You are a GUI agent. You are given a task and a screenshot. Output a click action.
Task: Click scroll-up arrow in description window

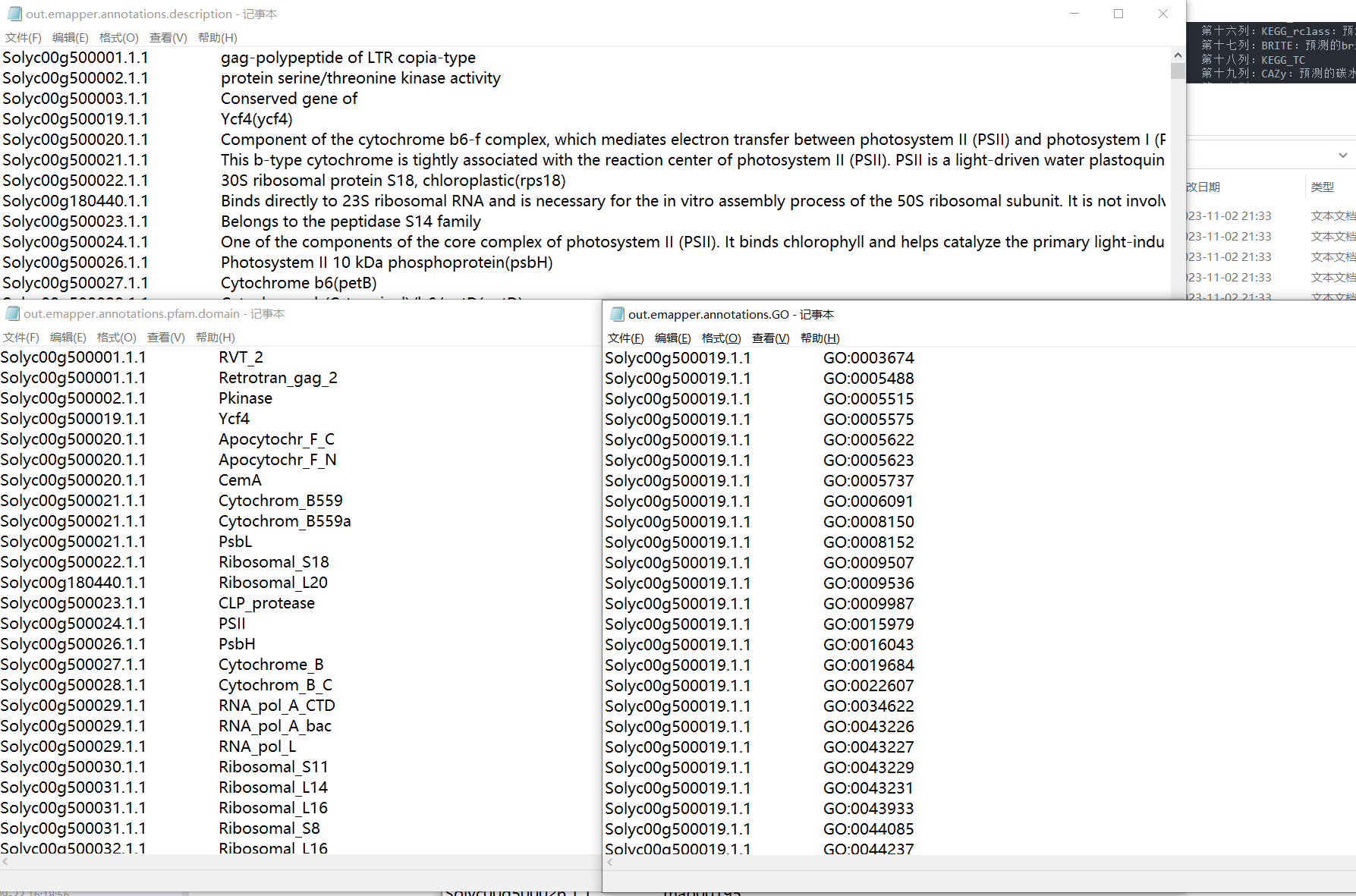coord(1178,55)
